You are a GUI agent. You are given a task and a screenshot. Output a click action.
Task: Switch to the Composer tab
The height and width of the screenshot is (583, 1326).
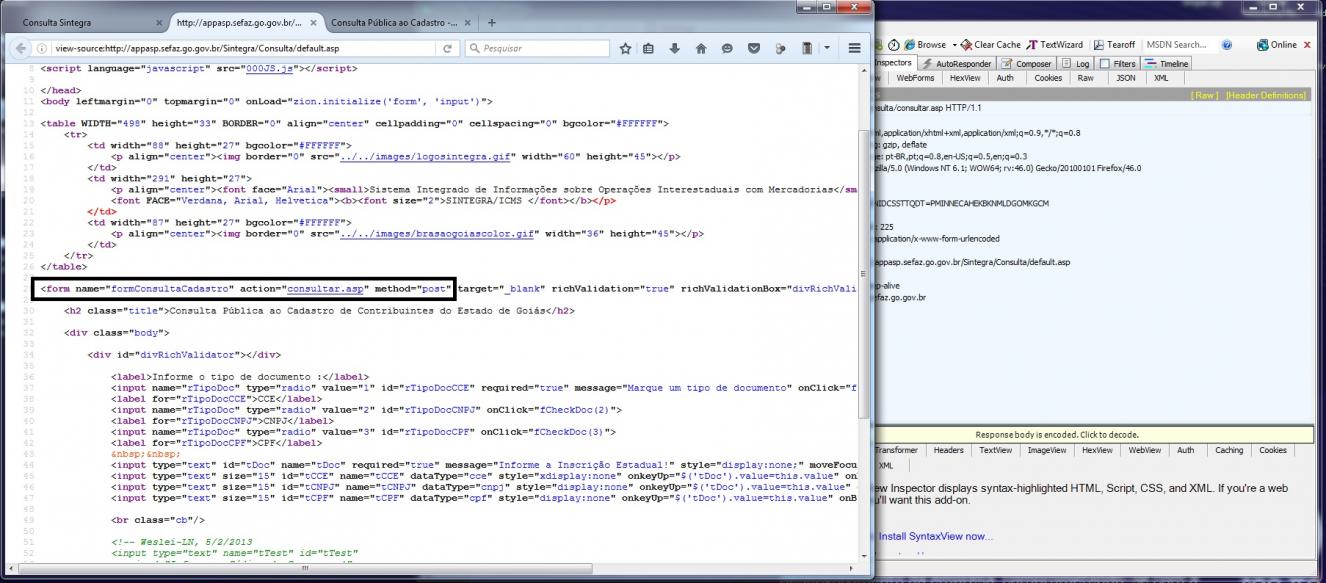coord(1026,63)
